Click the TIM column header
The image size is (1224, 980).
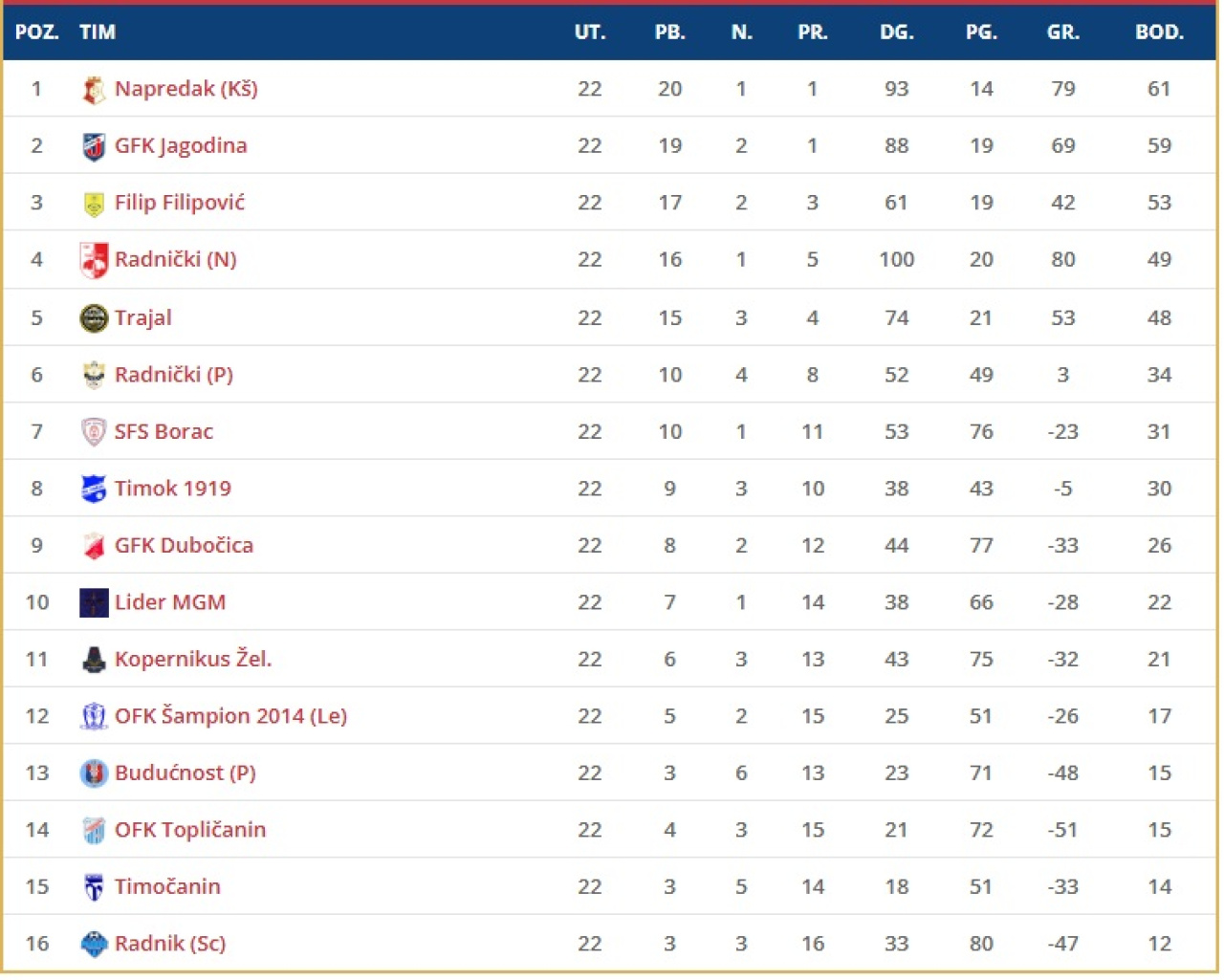[98, 33]
